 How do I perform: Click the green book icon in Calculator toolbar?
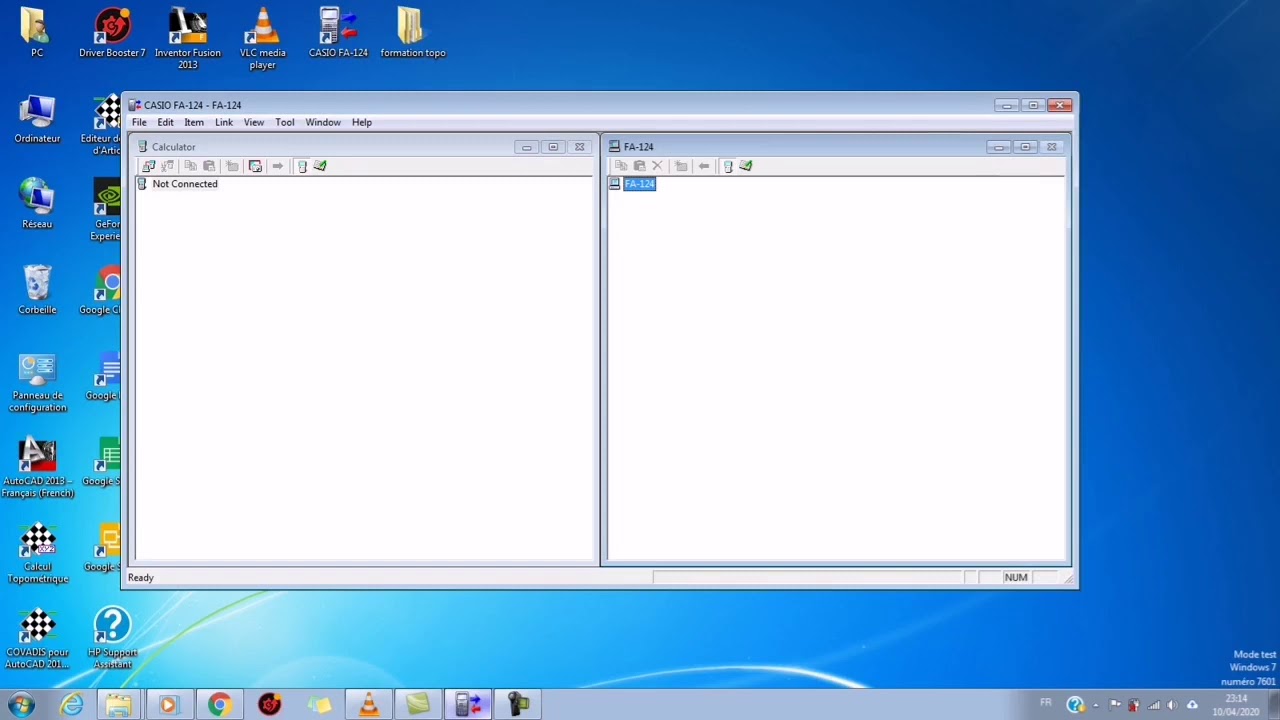(x=320, y=166)
